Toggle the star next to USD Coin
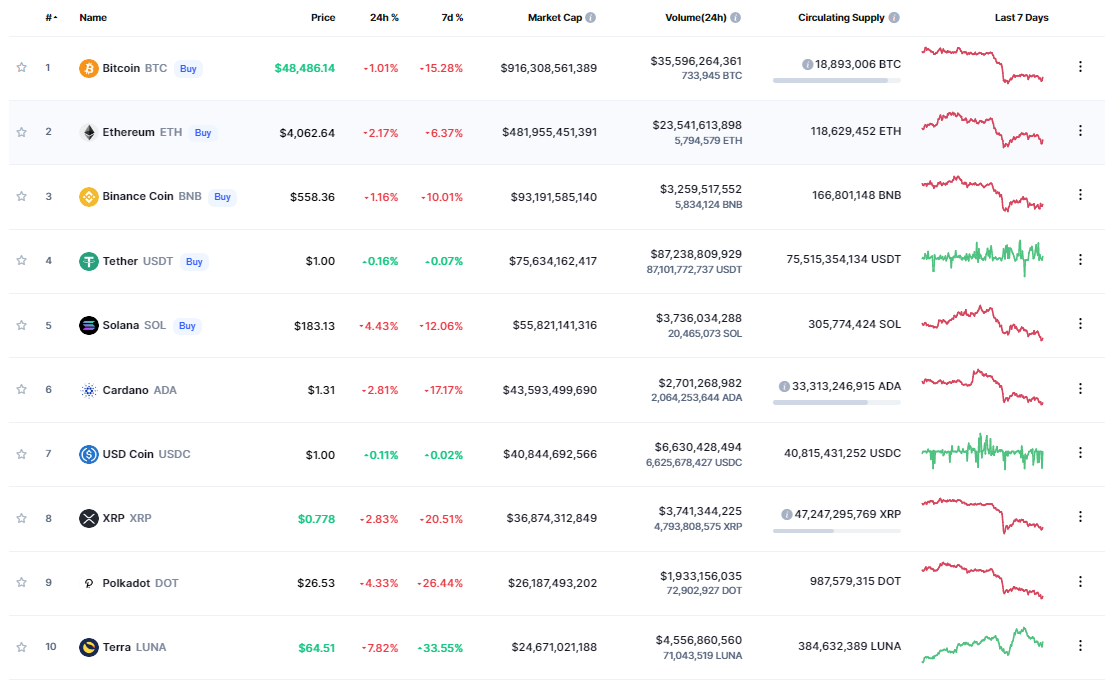Screen dimensions: 1107x686 pyautogui.click(x=22, y=454)
